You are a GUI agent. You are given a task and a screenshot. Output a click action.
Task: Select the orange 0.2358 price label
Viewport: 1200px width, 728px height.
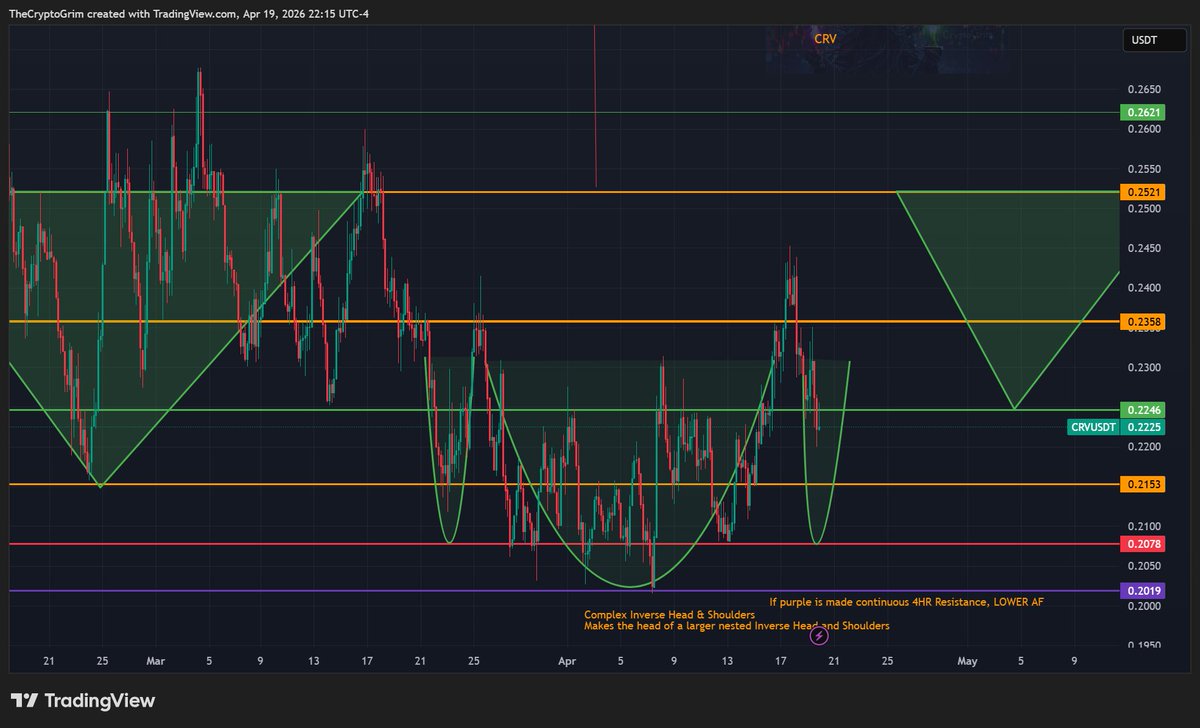1143,322
